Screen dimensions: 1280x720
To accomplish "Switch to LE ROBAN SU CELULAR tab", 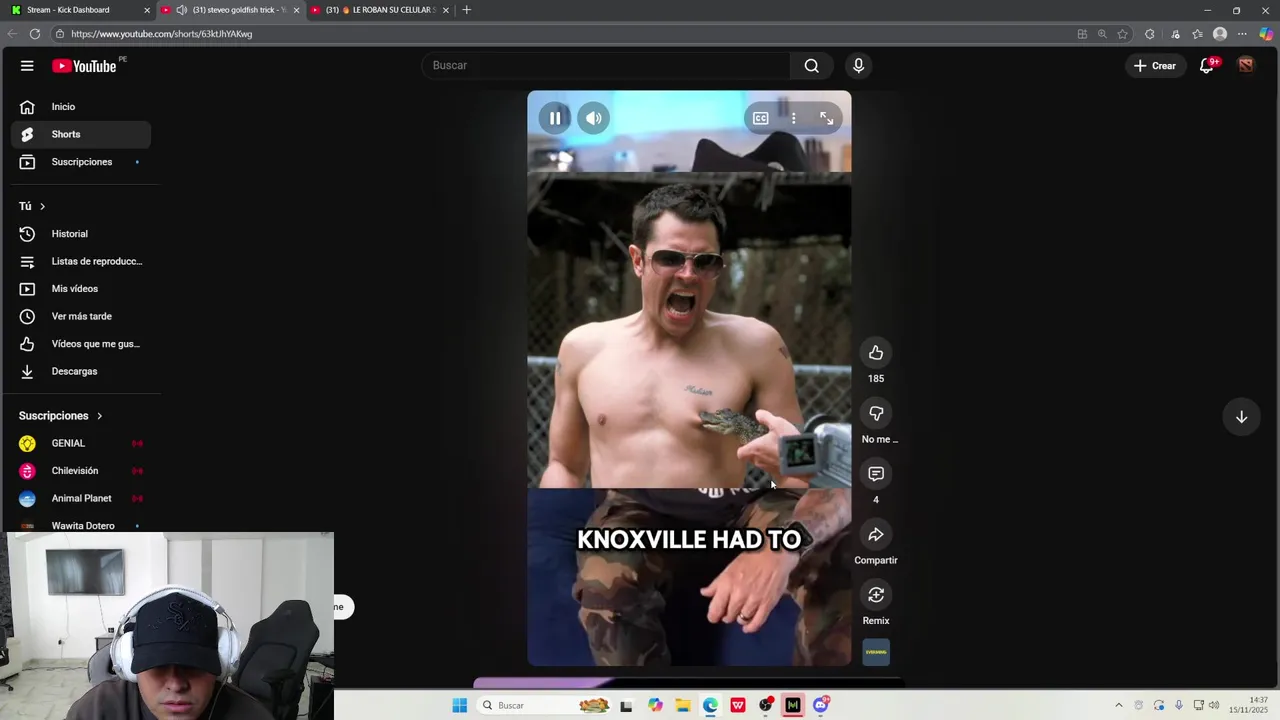I will [379, 10].
